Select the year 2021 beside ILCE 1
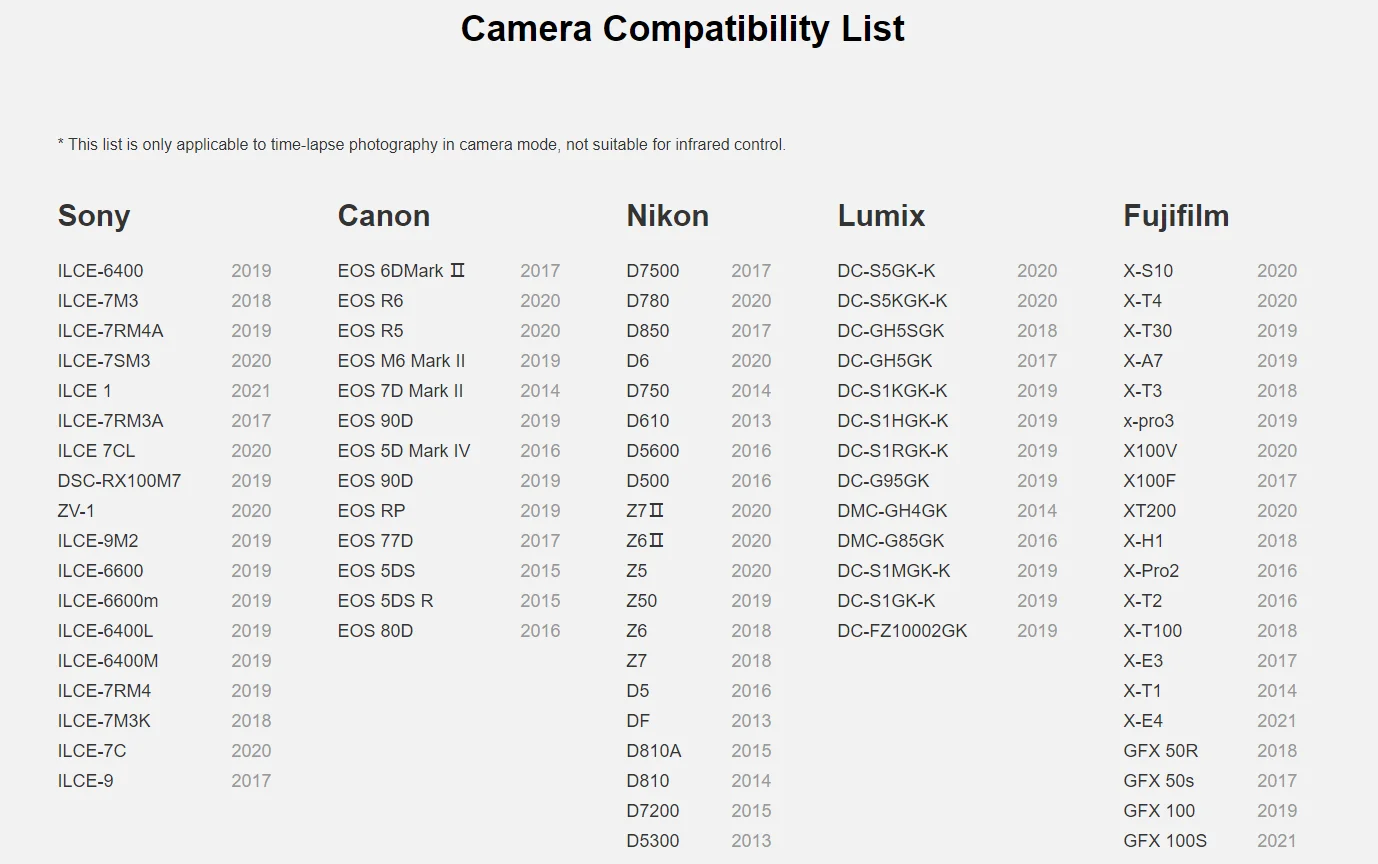The image size is (1378, 864). (251, 391)
